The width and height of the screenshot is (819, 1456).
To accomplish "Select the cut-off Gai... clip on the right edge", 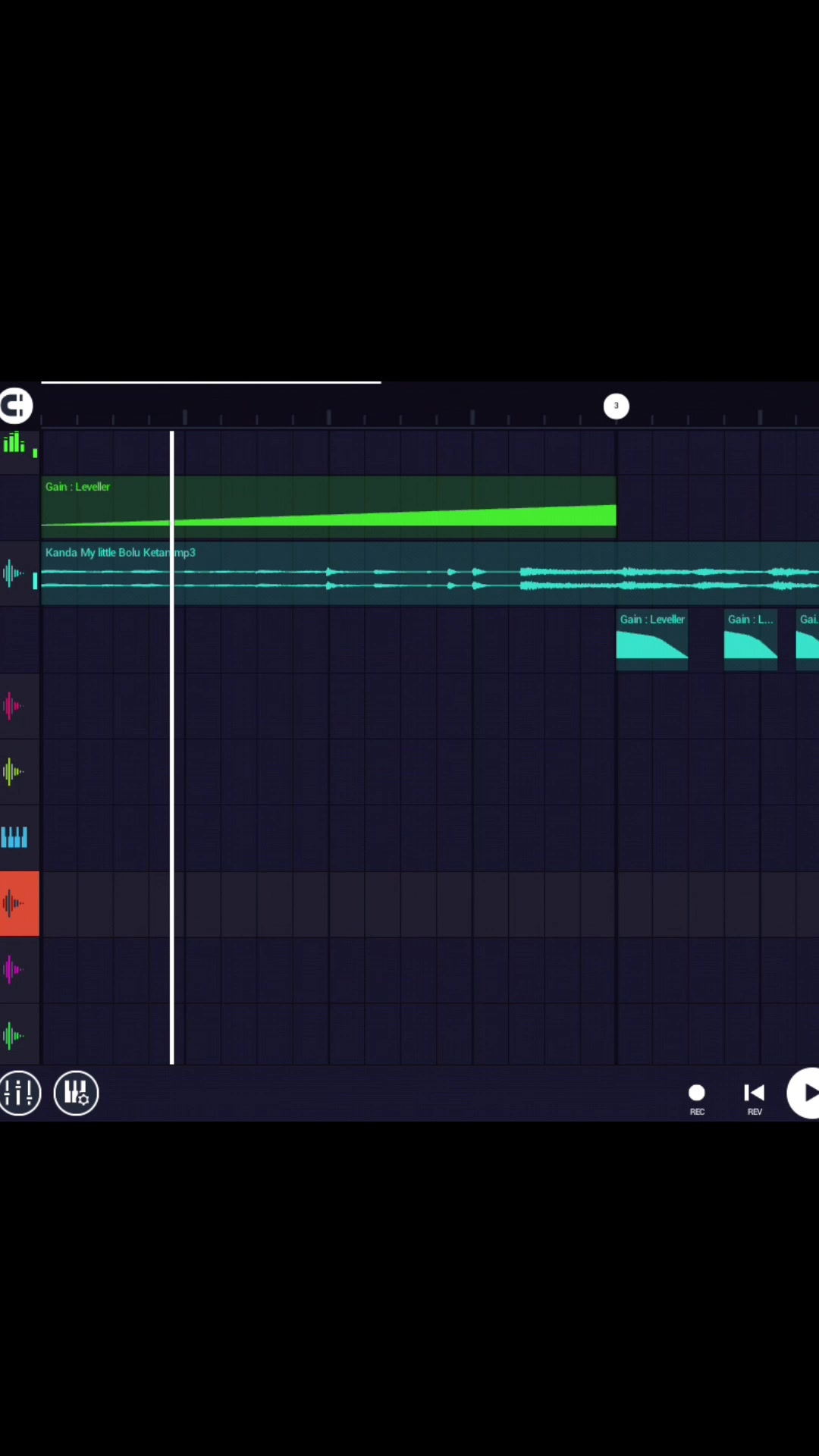I will 808,639.
